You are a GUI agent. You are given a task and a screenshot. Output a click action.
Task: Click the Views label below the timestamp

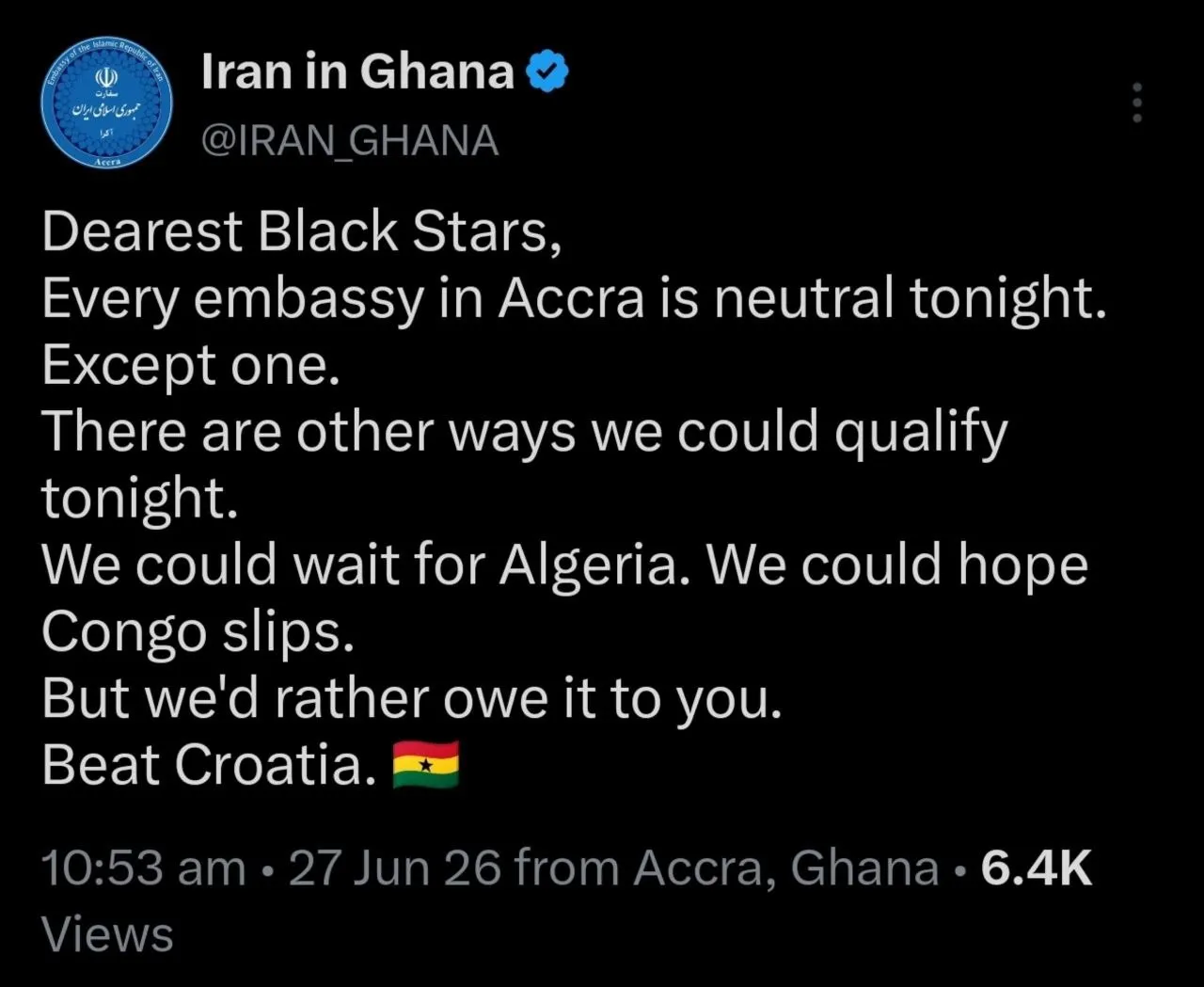click(x=107, y=934)
